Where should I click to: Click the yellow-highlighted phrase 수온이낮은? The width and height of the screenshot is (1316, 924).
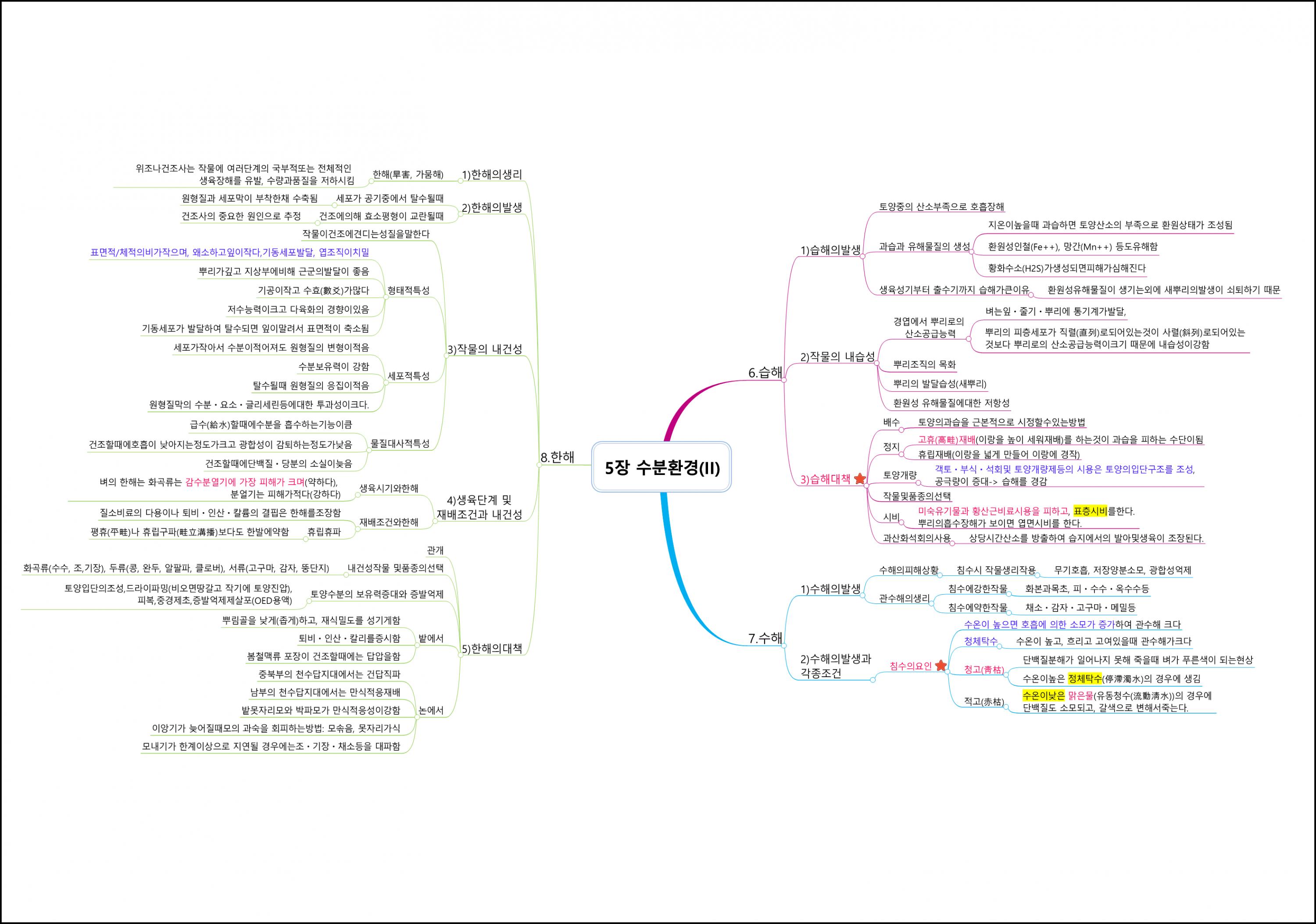[x=1044, y=696]
